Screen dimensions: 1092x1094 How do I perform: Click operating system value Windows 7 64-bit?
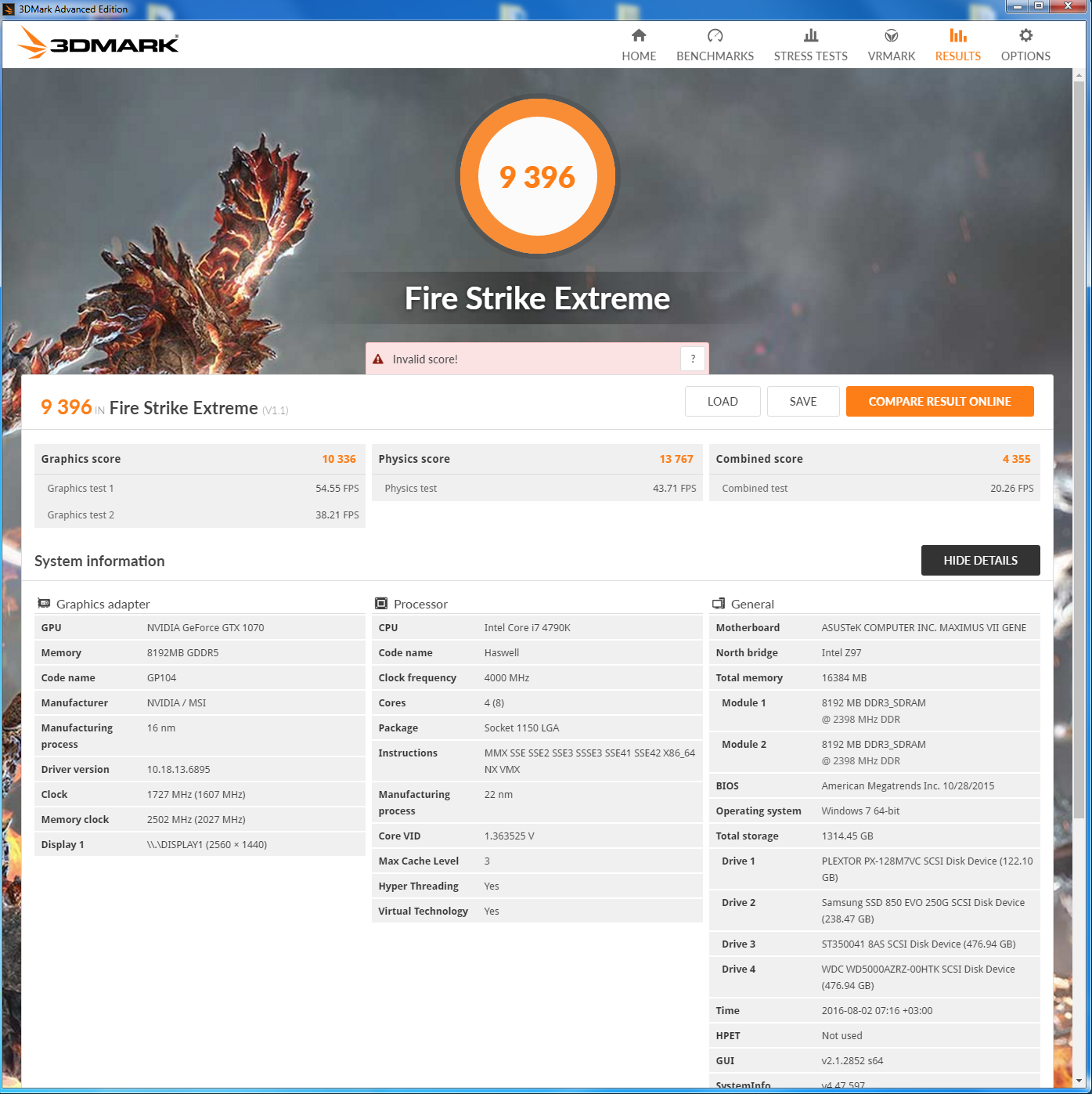[x=861, y=811]
